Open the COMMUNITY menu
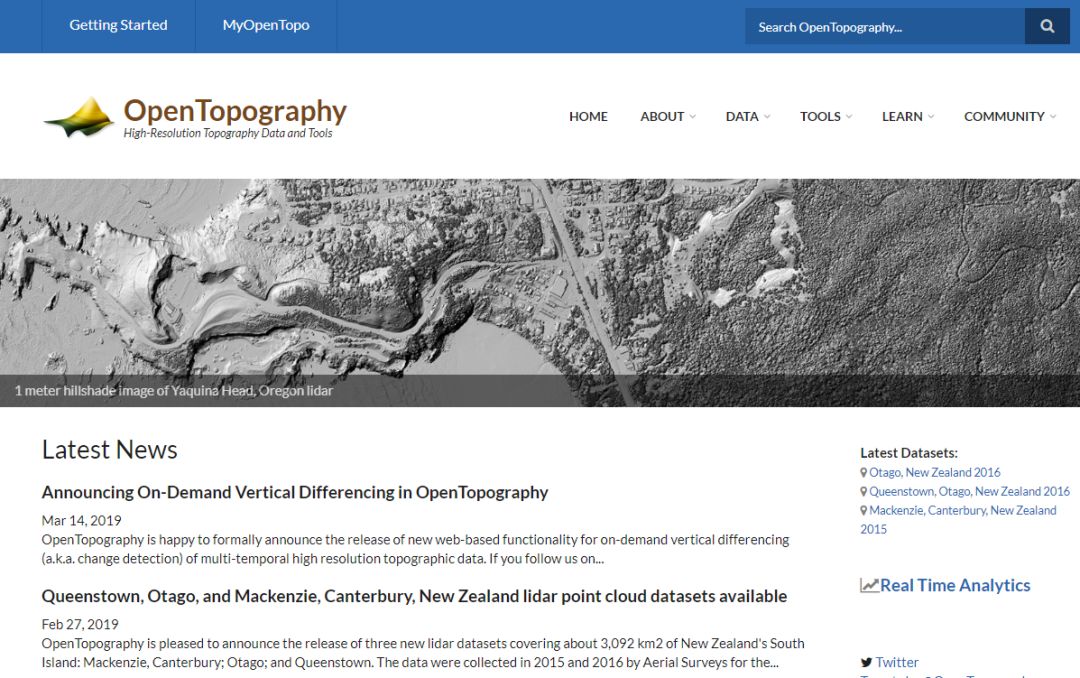The width and height of the screenshot is (1080, 678). [x=1004, y=116]
